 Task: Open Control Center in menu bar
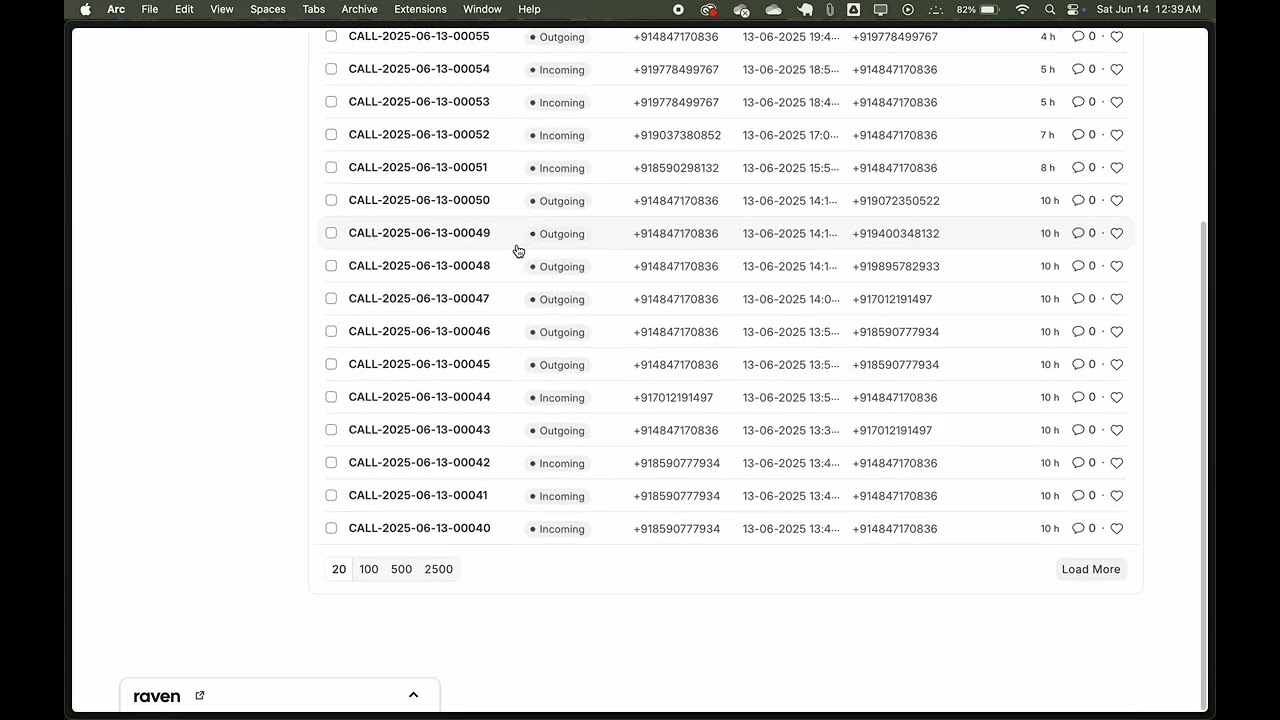click(1074, 9)
